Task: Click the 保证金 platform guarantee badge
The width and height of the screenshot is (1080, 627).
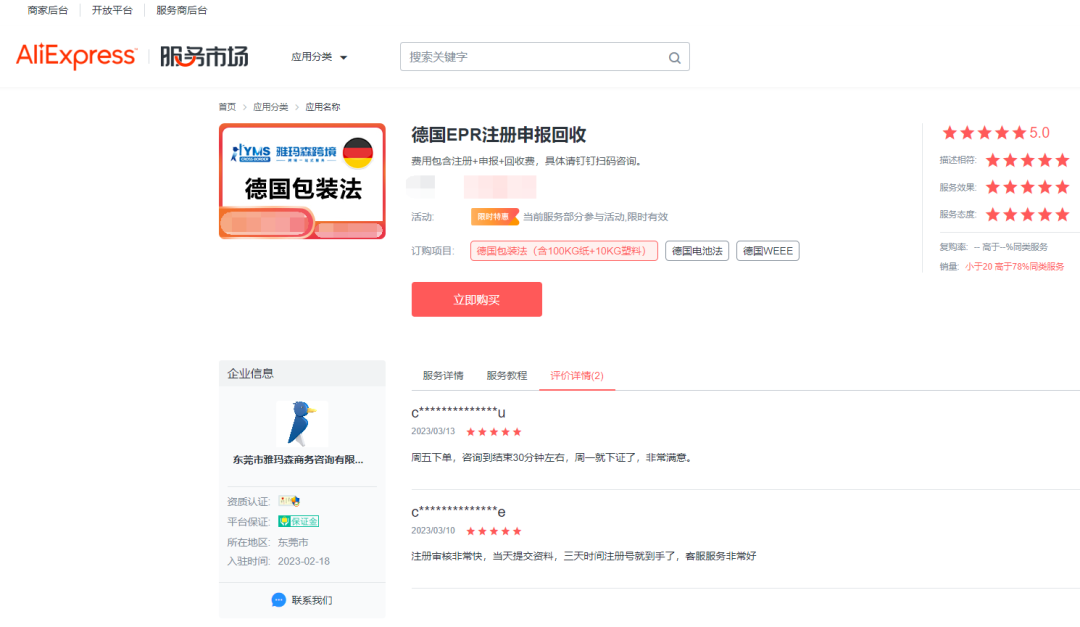Action: [x=299, y=521]
